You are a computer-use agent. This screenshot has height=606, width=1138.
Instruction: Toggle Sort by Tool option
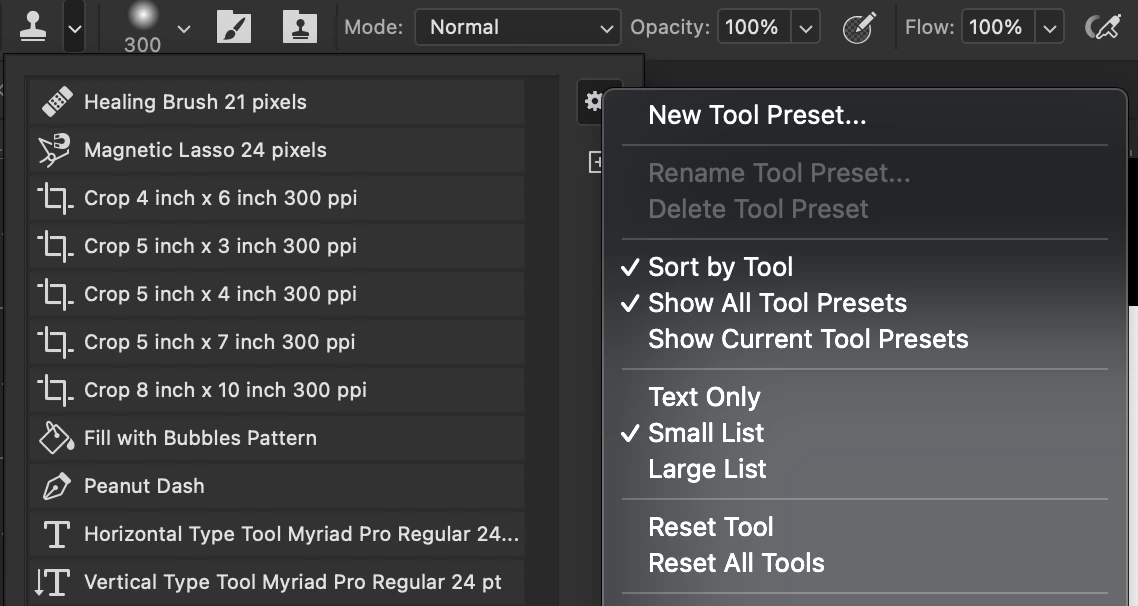click(x=720, y=267)
